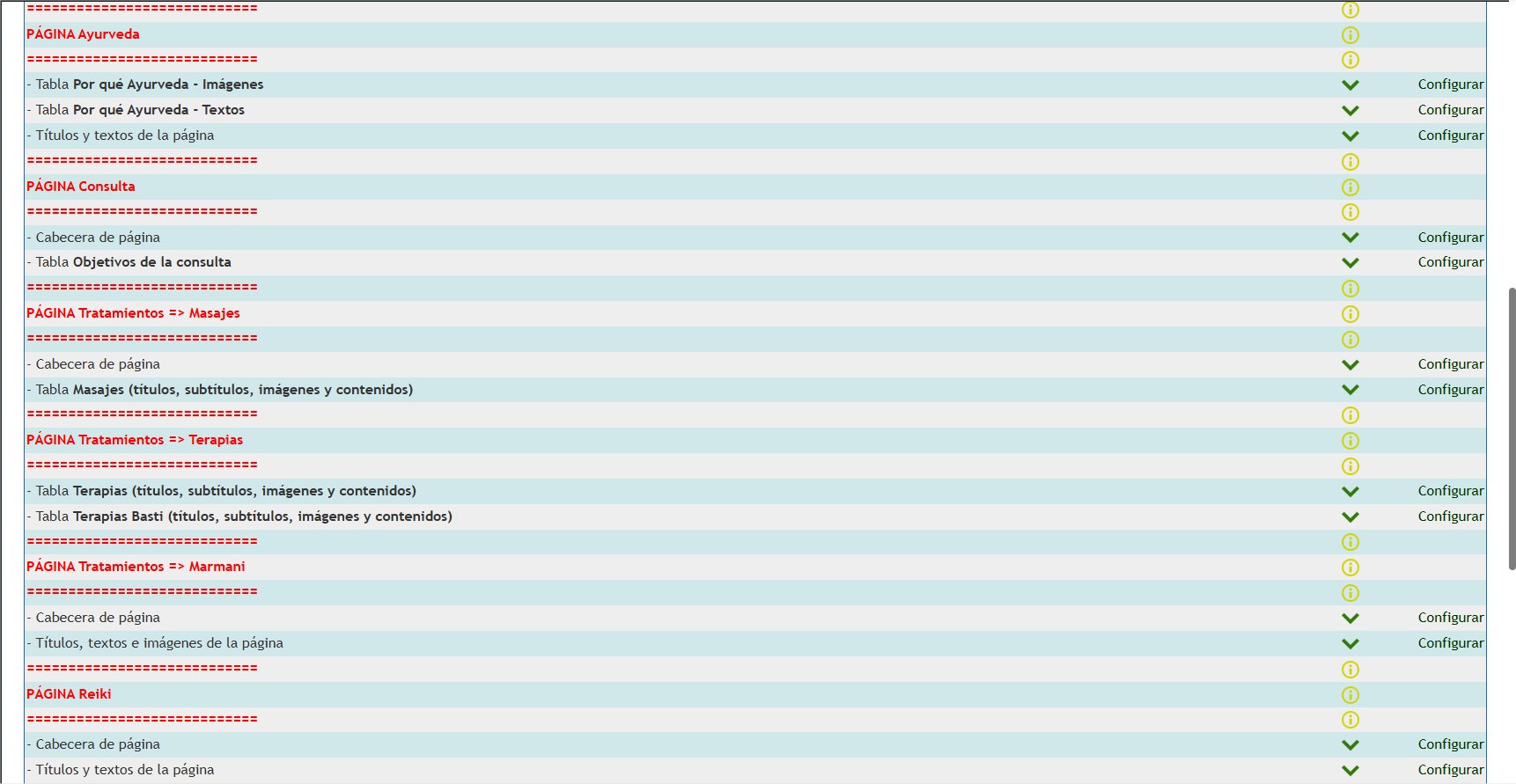Viewport: 1516px width, 784px height.
Task: Open the info icon on the PÁGINA Tratamientos => Terapias row
Action: [x=1350, y=441]
